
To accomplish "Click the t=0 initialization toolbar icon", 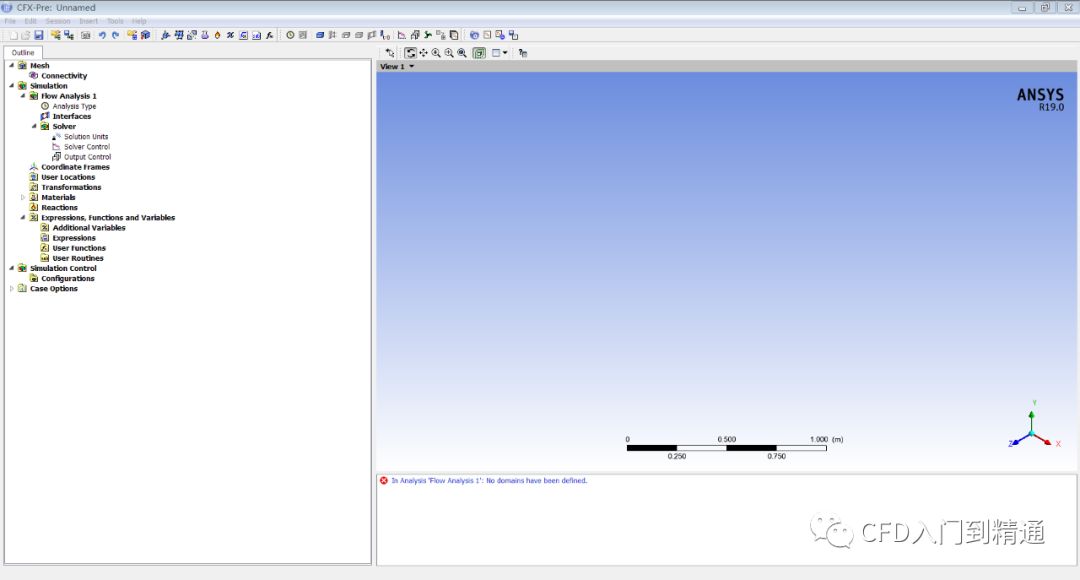I will (x=385, y=35).
